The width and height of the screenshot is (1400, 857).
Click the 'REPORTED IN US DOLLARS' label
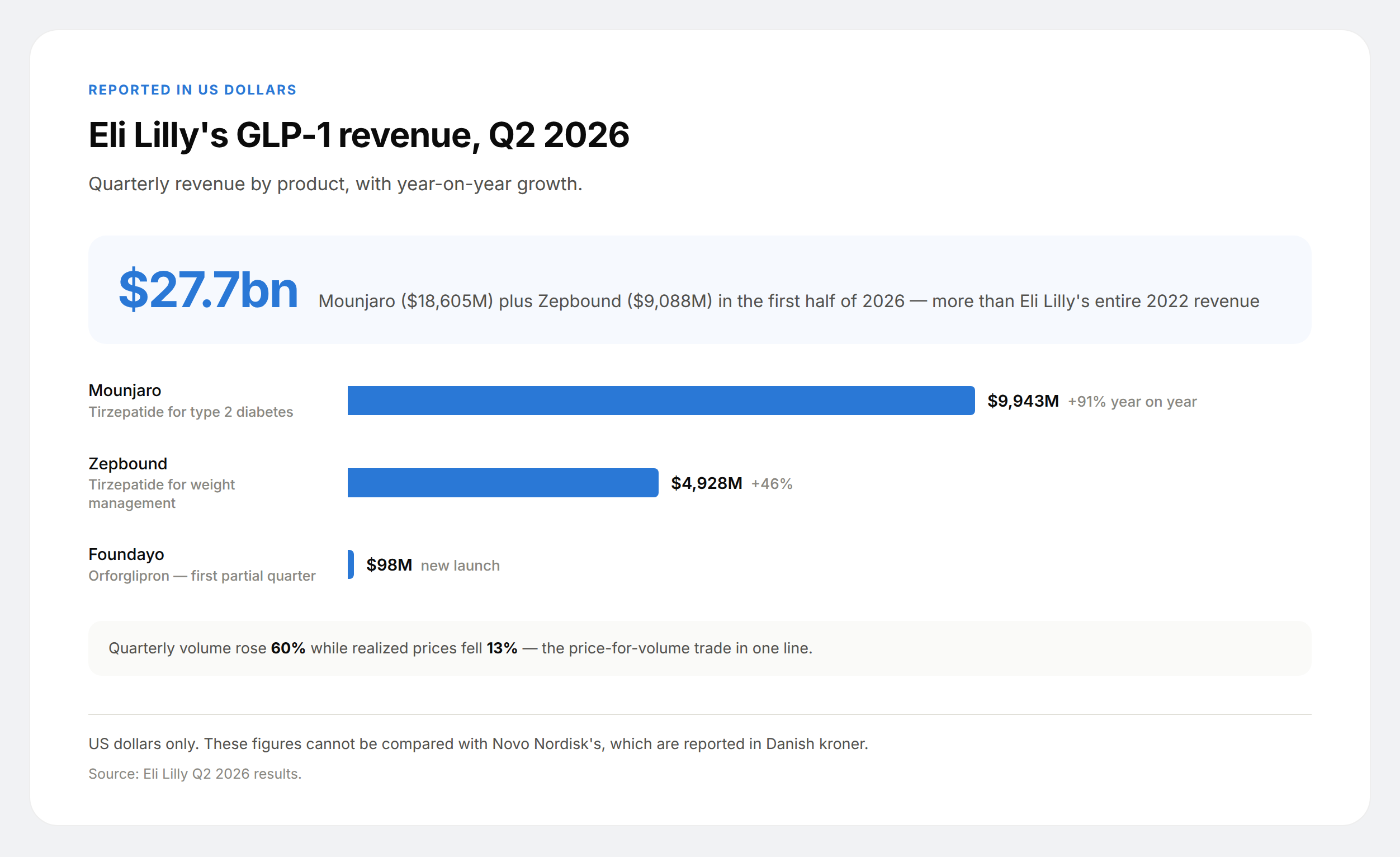coord(192,90)
